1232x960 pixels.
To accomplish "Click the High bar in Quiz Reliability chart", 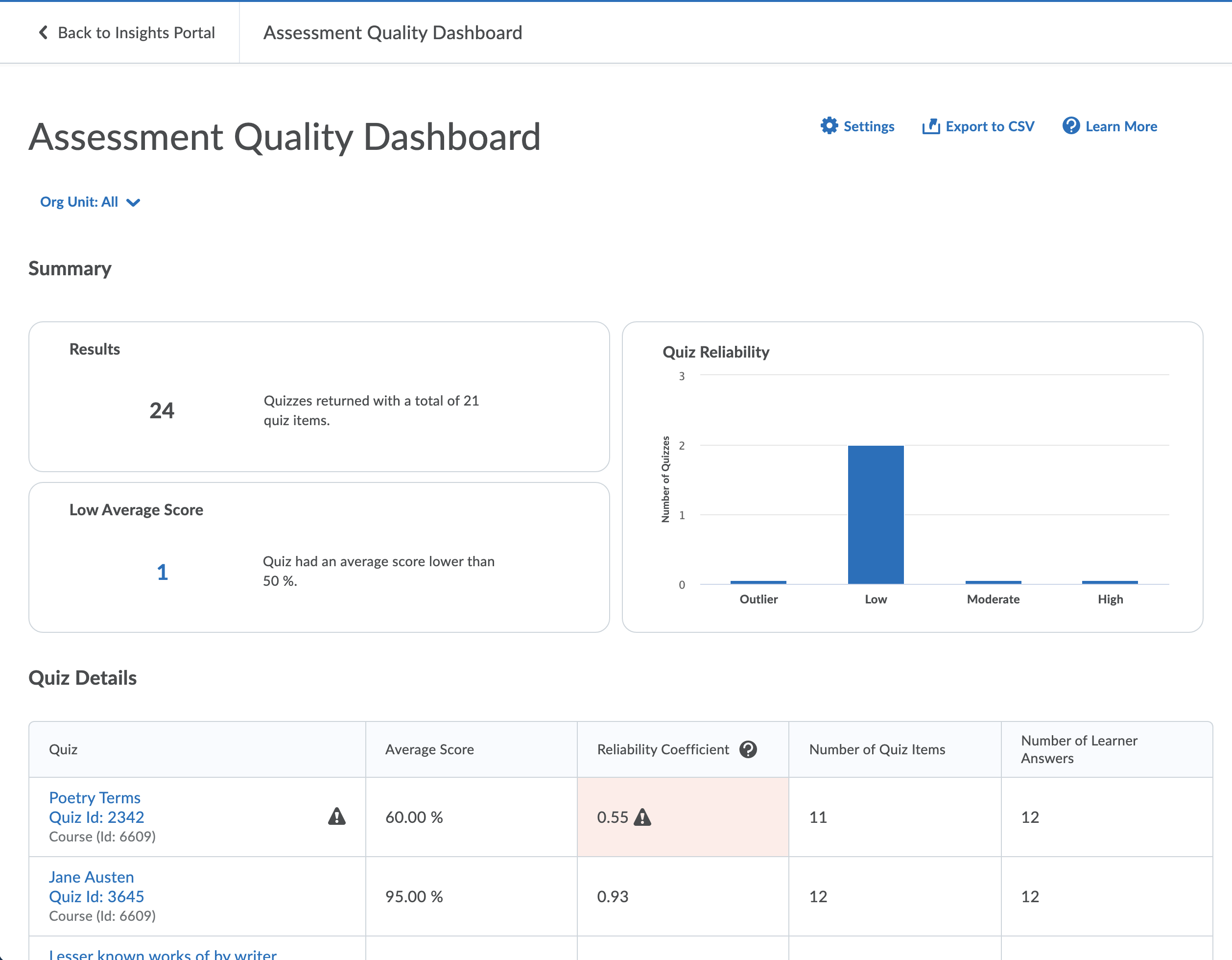I will [x=1110, y=582].
